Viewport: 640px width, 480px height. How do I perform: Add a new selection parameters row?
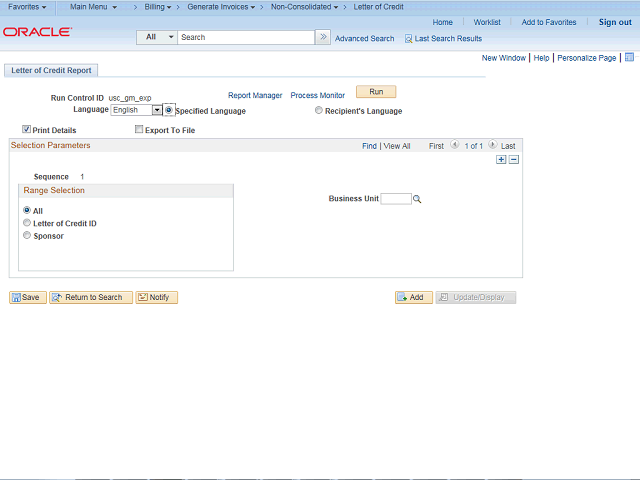coord(501,160)
